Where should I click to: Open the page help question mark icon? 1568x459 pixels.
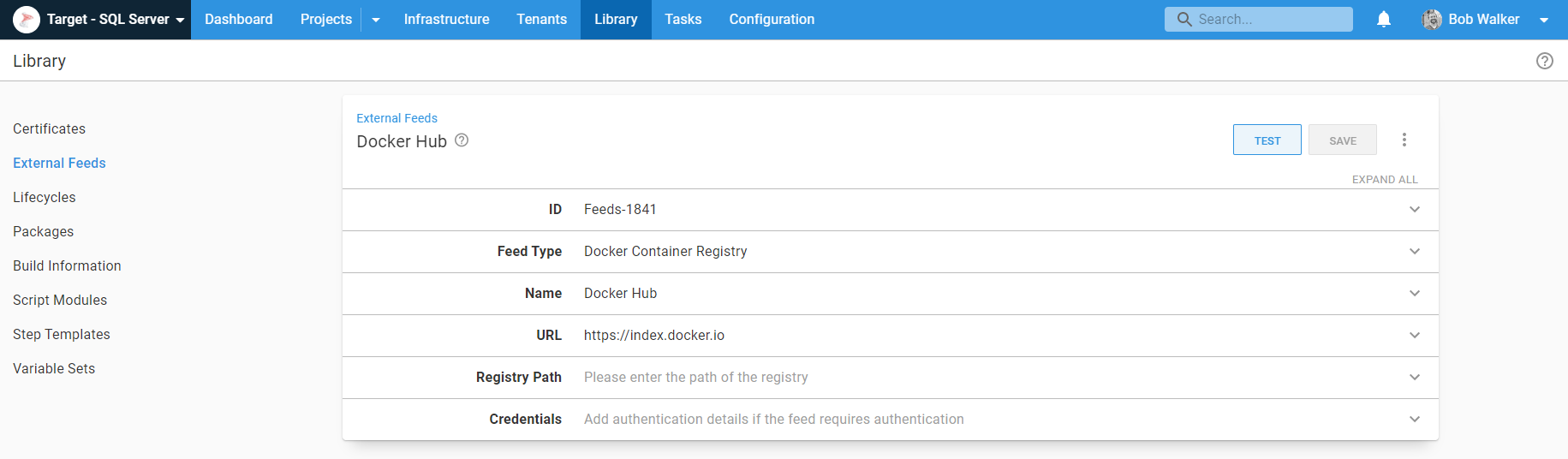tap(1545, 61)
